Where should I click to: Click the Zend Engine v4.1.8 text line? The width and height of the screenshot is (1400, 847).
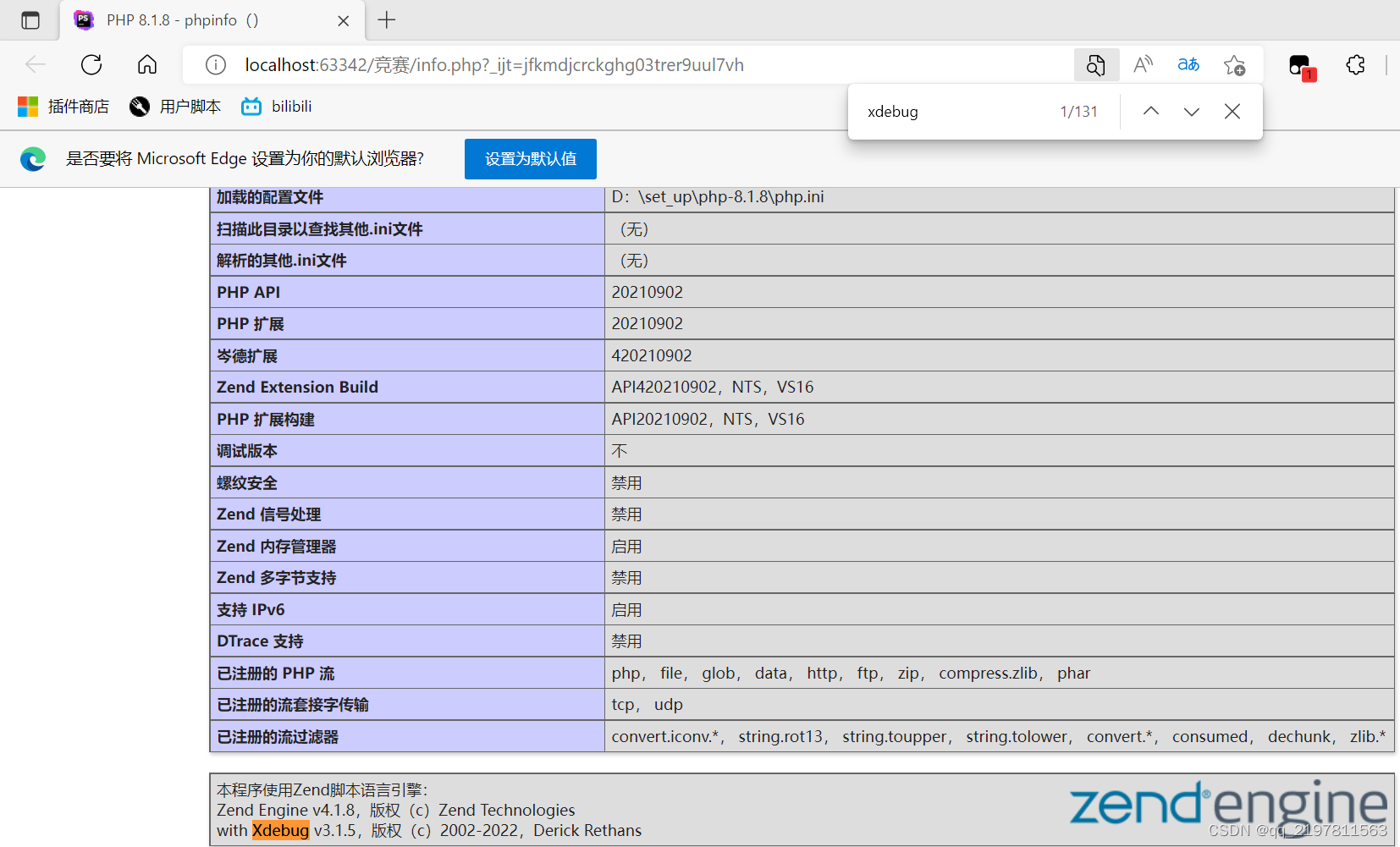point(396,810)
